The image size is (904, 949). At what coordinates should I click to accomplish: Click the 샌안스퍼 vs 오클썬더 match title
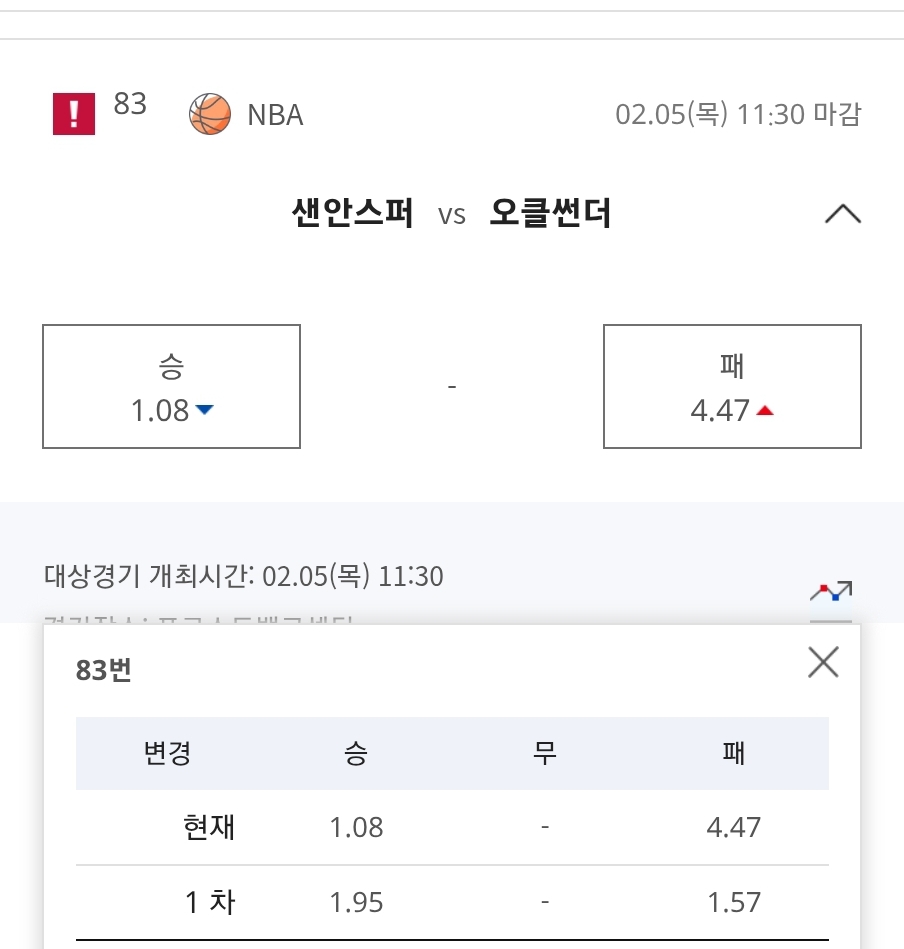451,214
